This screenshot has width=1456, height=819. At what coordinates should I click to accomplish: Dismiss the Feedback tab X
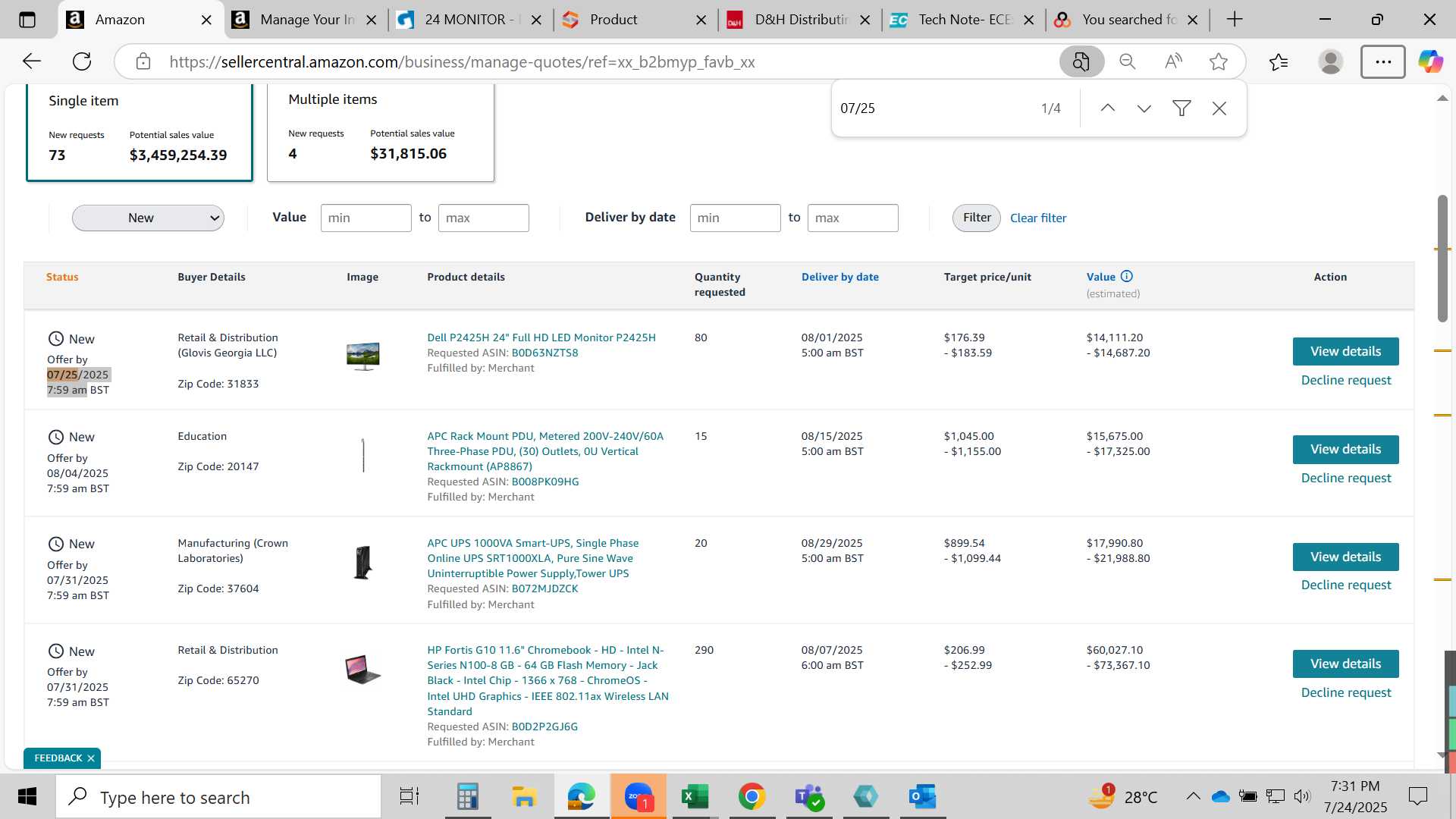pos(91,758)
